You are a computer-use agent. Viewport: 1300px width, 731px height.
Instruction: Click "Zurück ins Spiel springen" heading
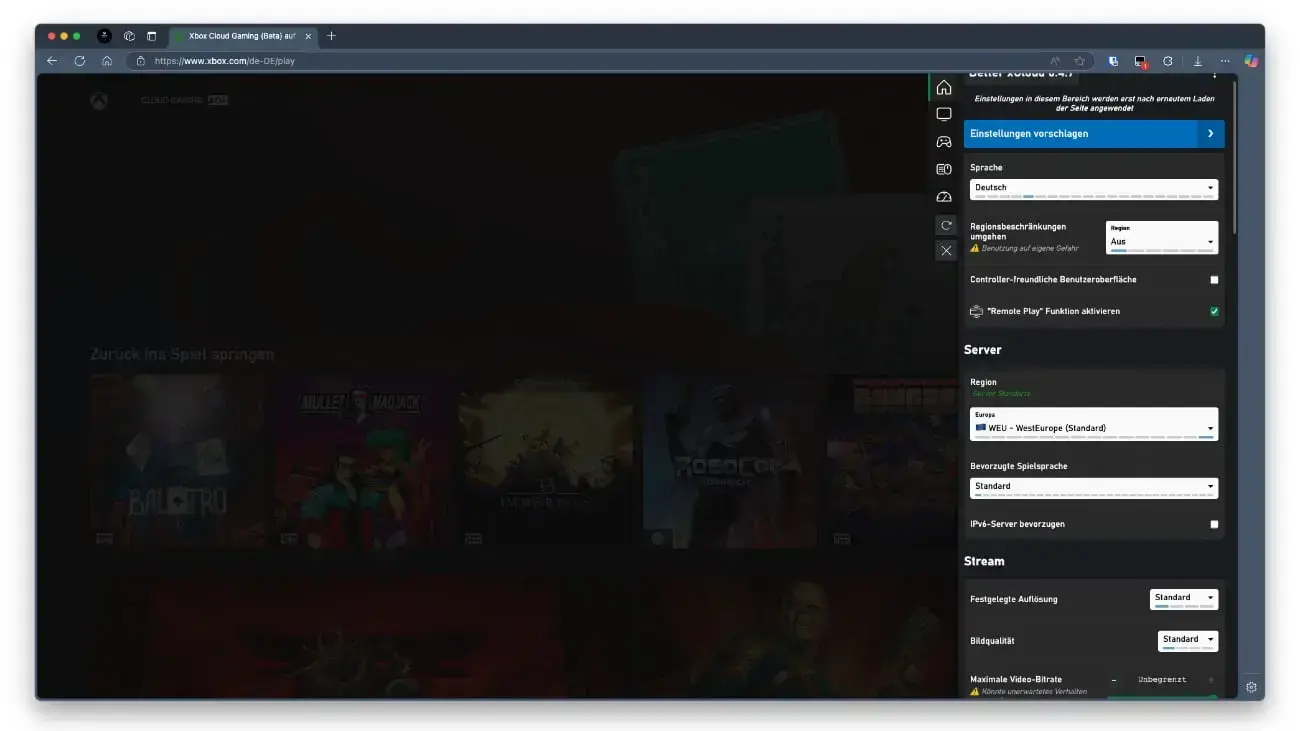coord(182,354)
